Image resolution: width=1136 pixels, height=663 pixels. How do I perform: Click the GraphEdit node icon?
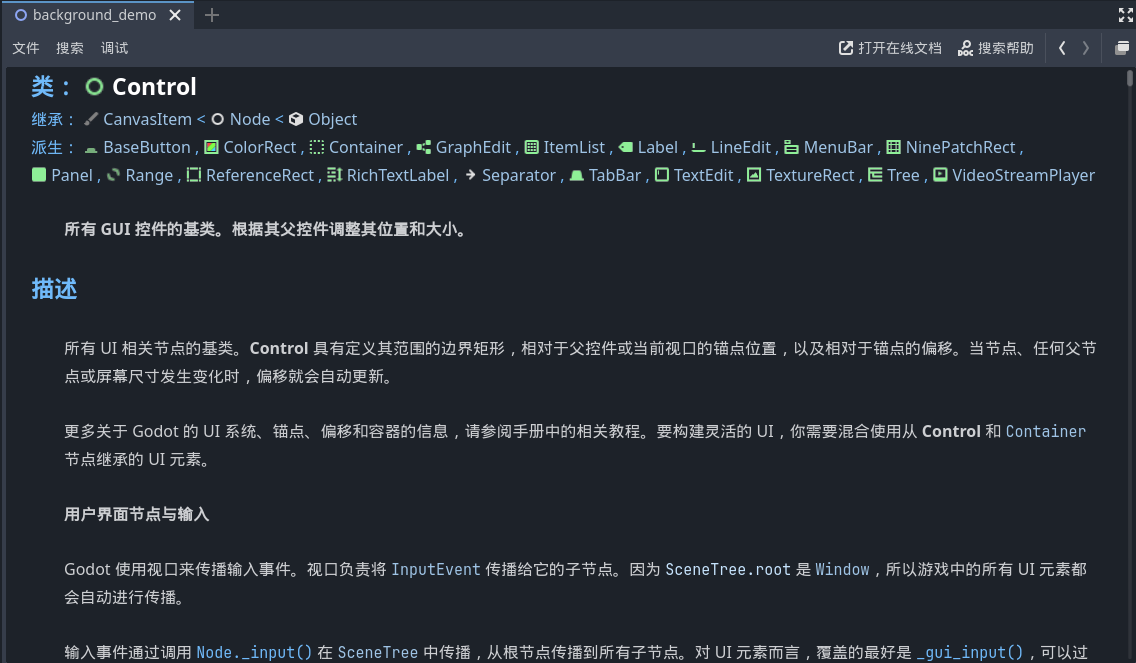point(423,147)
